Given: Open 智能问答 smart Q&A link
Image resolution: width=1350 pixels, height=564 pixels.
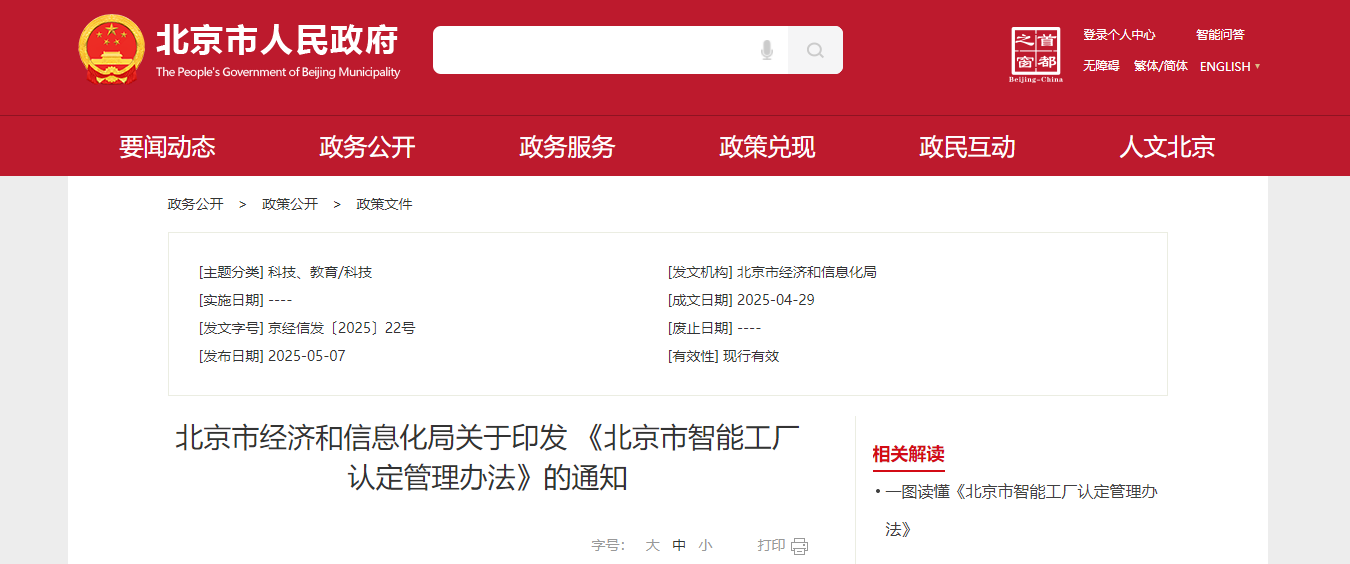Looking at the screenshot, I should coord(1220,35).
